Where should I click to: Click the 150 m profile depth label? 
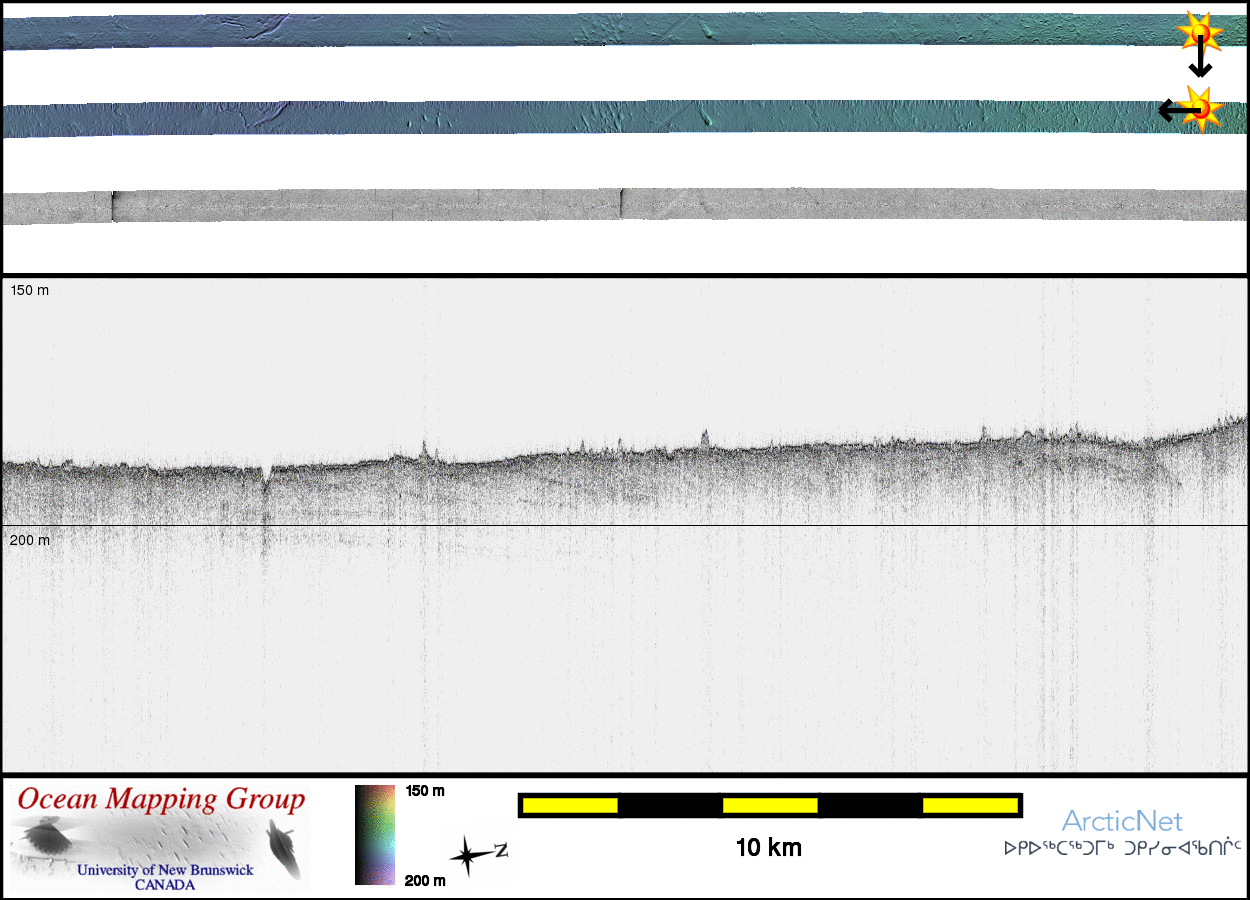click(29, 291)
